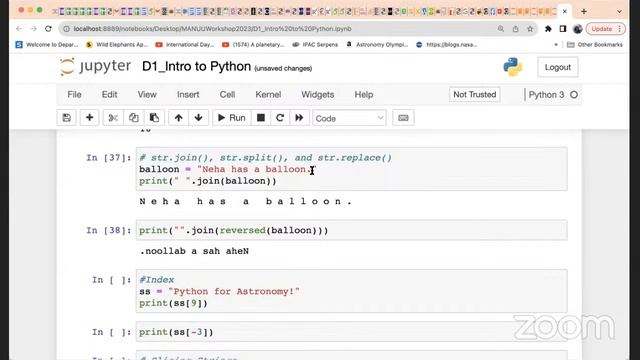The width and height of the screenshot is (640, 360).
Task: Save notebook with the floppy disk icon
Action: pos(67,118)
